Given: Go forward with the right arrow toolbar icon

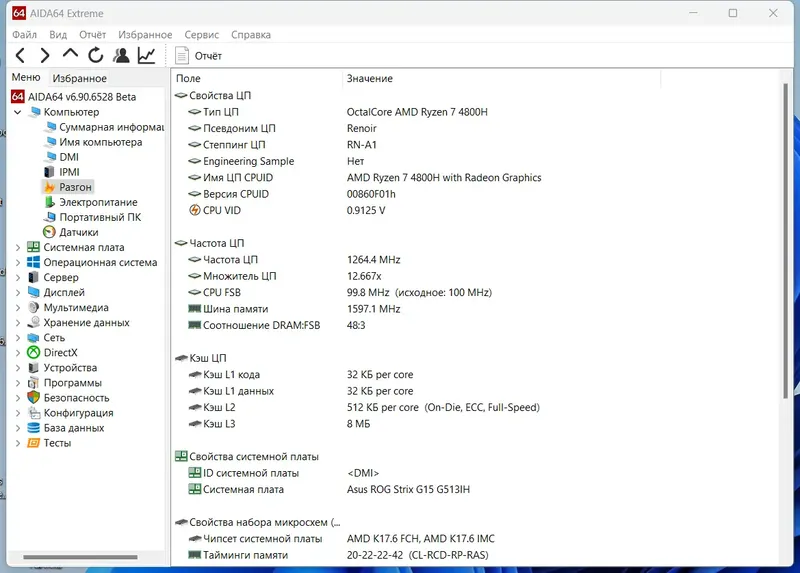Looking at the screenshot, I should click(45, 55).
